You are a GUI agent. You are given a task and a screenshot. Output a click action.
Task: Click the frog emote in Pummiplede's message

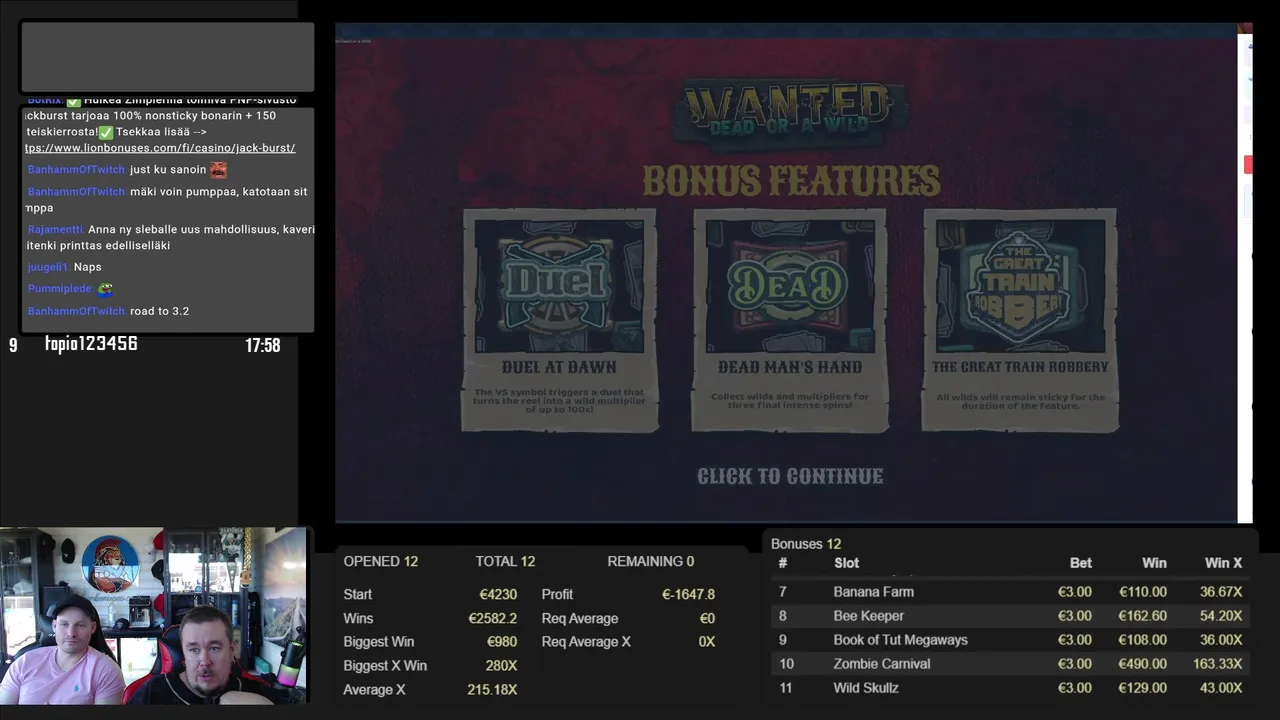click(x=105, y=289)
